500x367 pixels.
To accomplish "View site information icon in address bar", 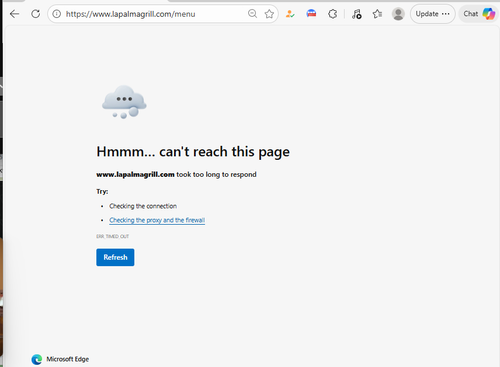I will tap(57, 14).
